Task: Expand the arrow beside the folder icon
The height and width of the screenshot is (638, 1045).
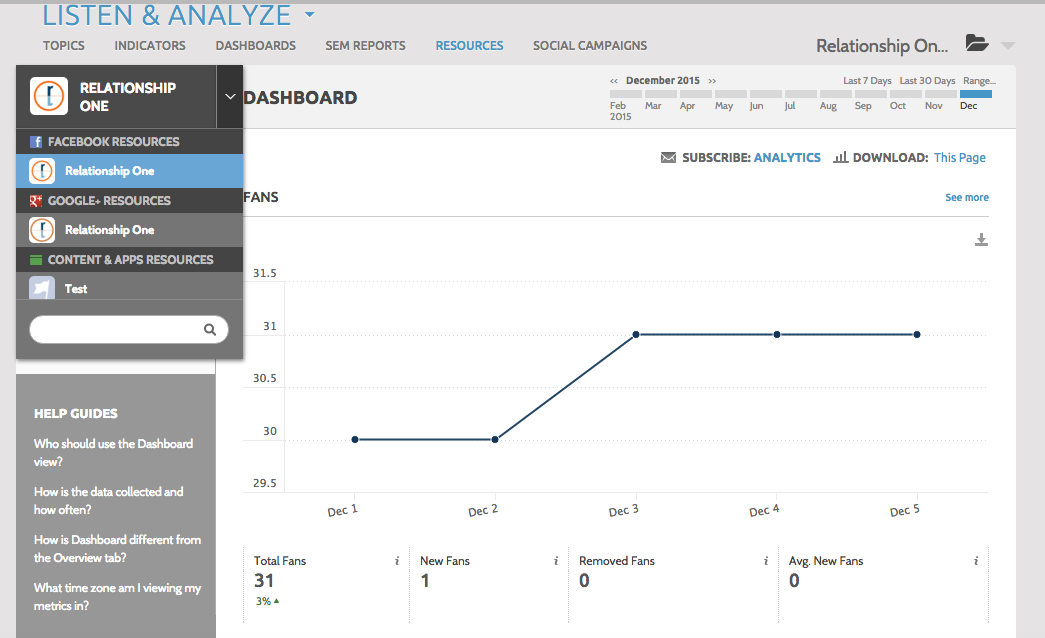Action: click(1007, 45)
